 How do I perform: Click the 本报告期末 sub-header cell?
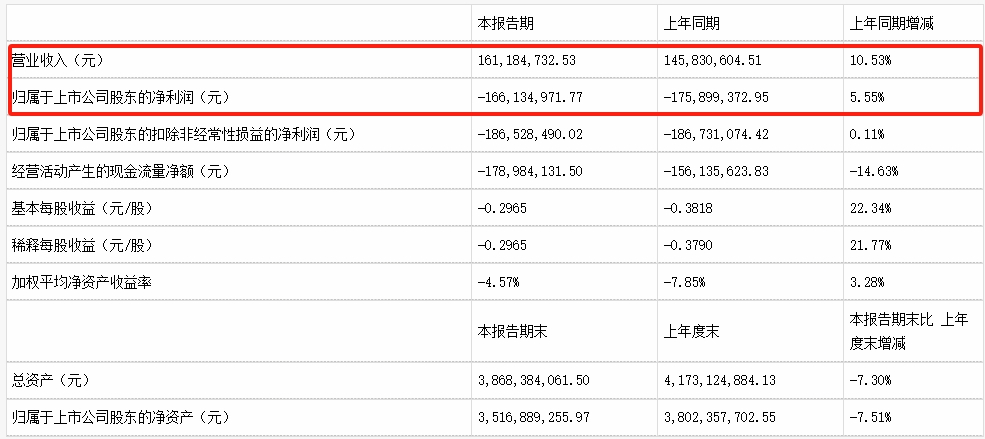coord(513,332)
